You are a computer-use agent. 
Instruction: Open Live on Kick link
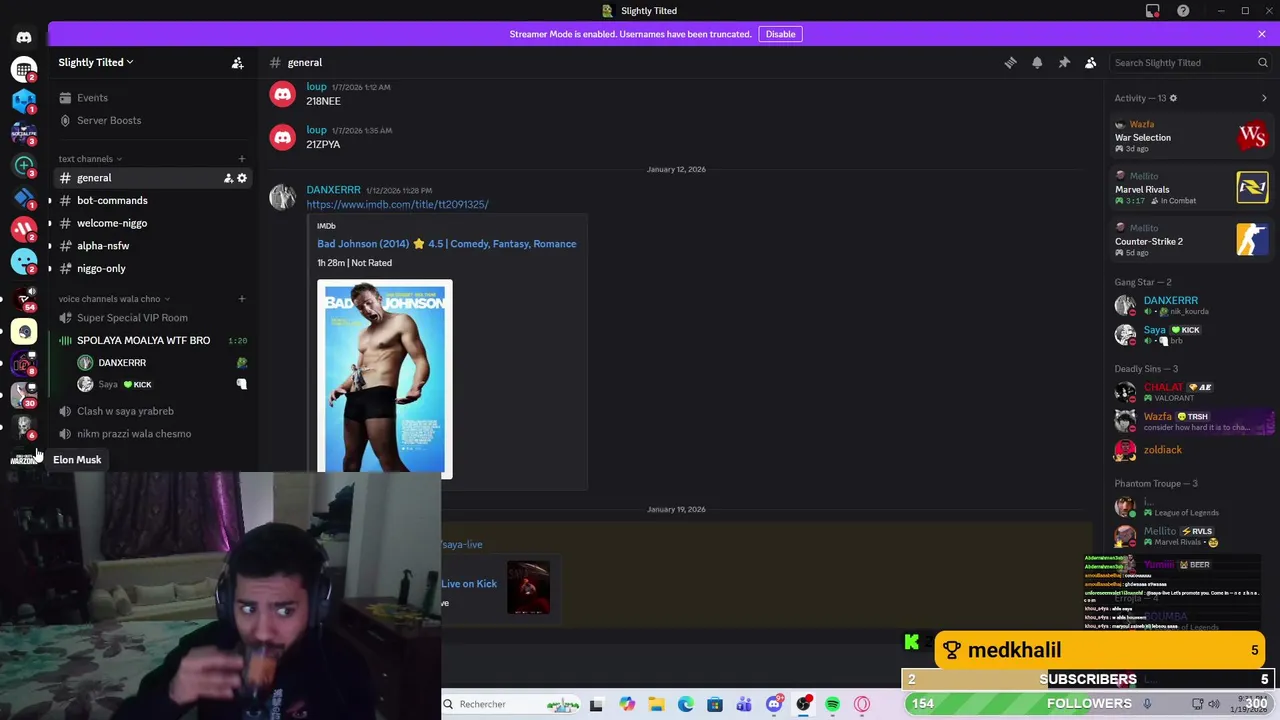pos(469,584)
